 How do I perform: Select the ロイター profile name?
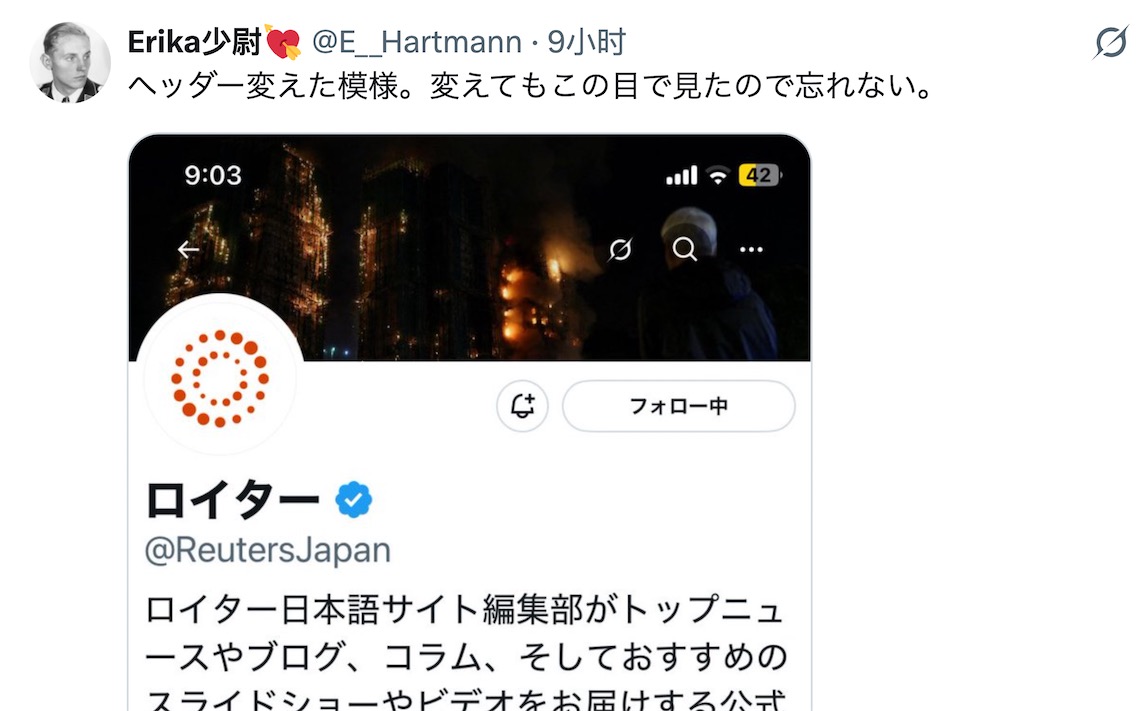tap(233, 500)
